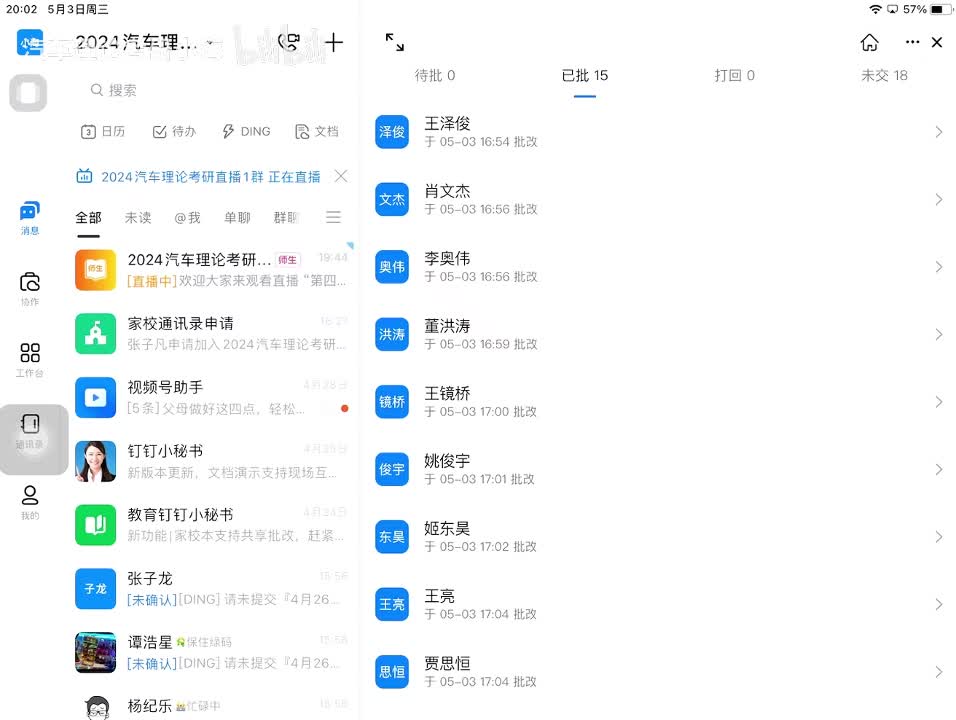Switch to the 打回 0 tab
The image size is (956, 720).
coord(735,76)
